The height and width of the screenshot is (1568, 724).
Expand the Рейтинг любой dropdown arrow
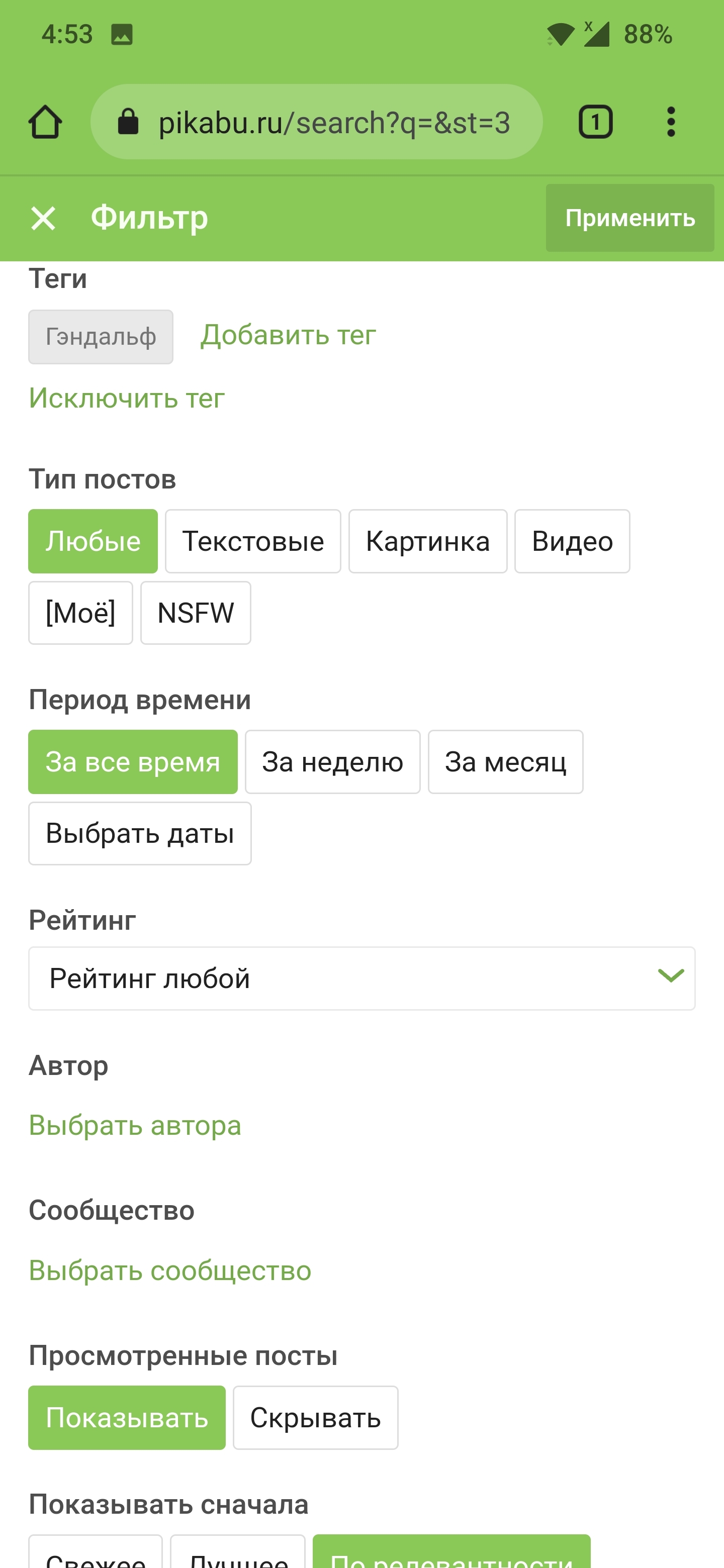(670, 976)
